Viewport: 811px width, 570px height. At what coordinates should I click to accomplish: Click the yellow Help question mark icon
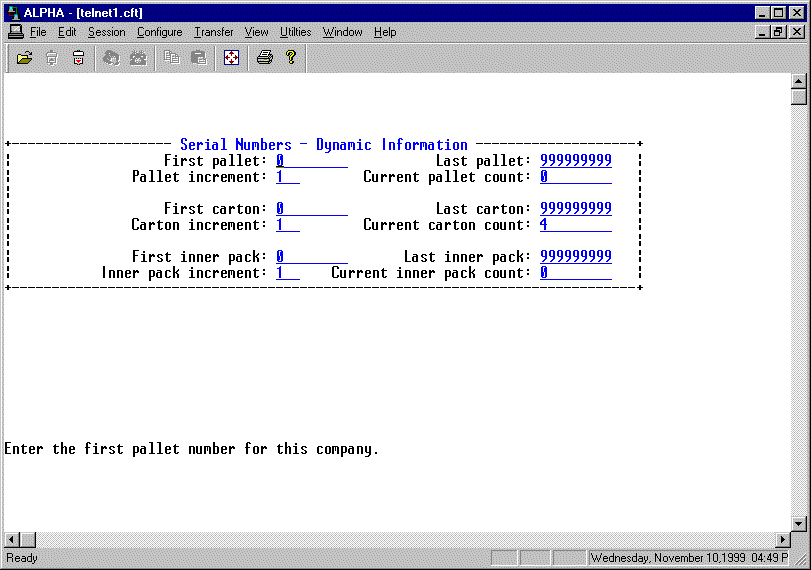click(x=291, y=58)
